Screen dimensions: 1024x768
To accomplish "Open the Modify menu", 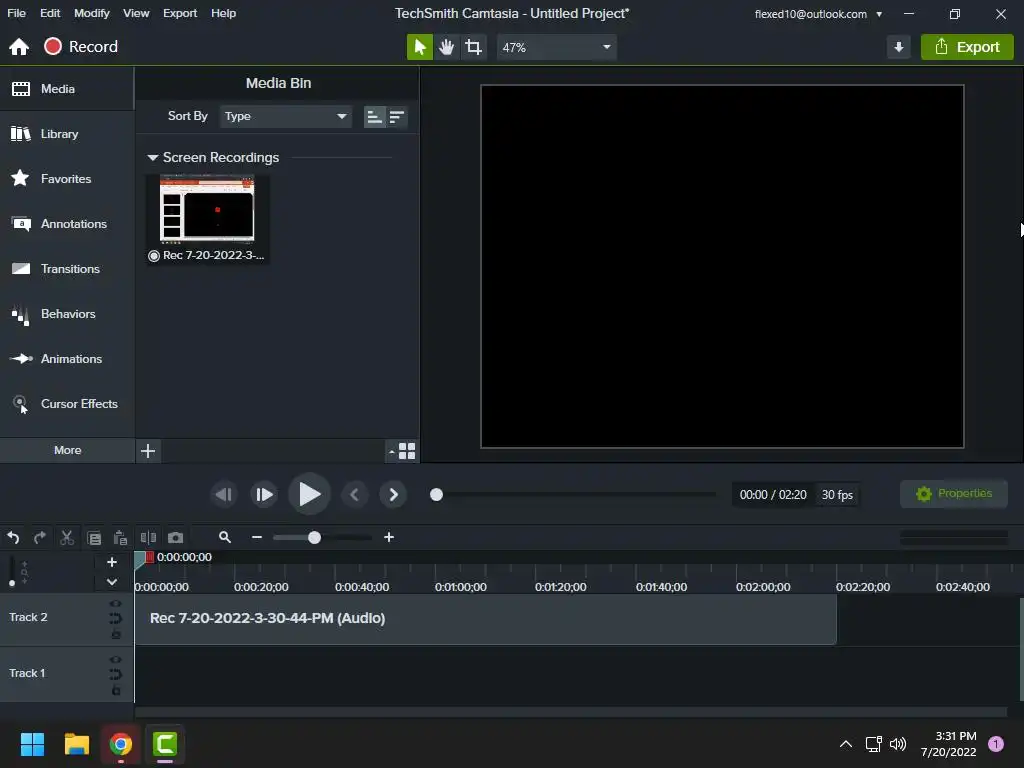I will [x=91, y=13].
